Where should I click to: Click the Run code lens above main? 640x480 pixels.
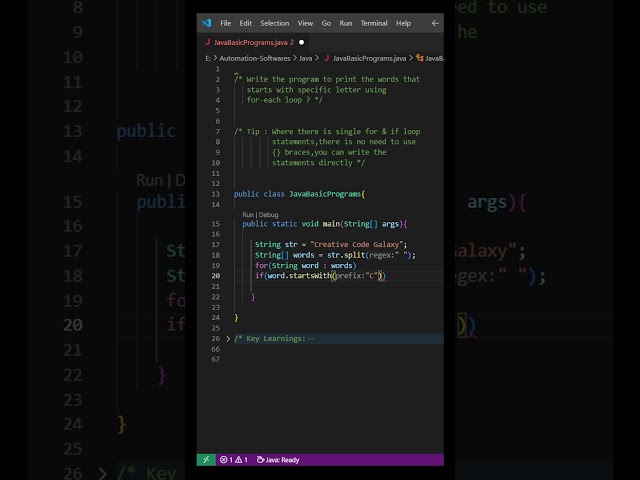(x=248, y=215)
